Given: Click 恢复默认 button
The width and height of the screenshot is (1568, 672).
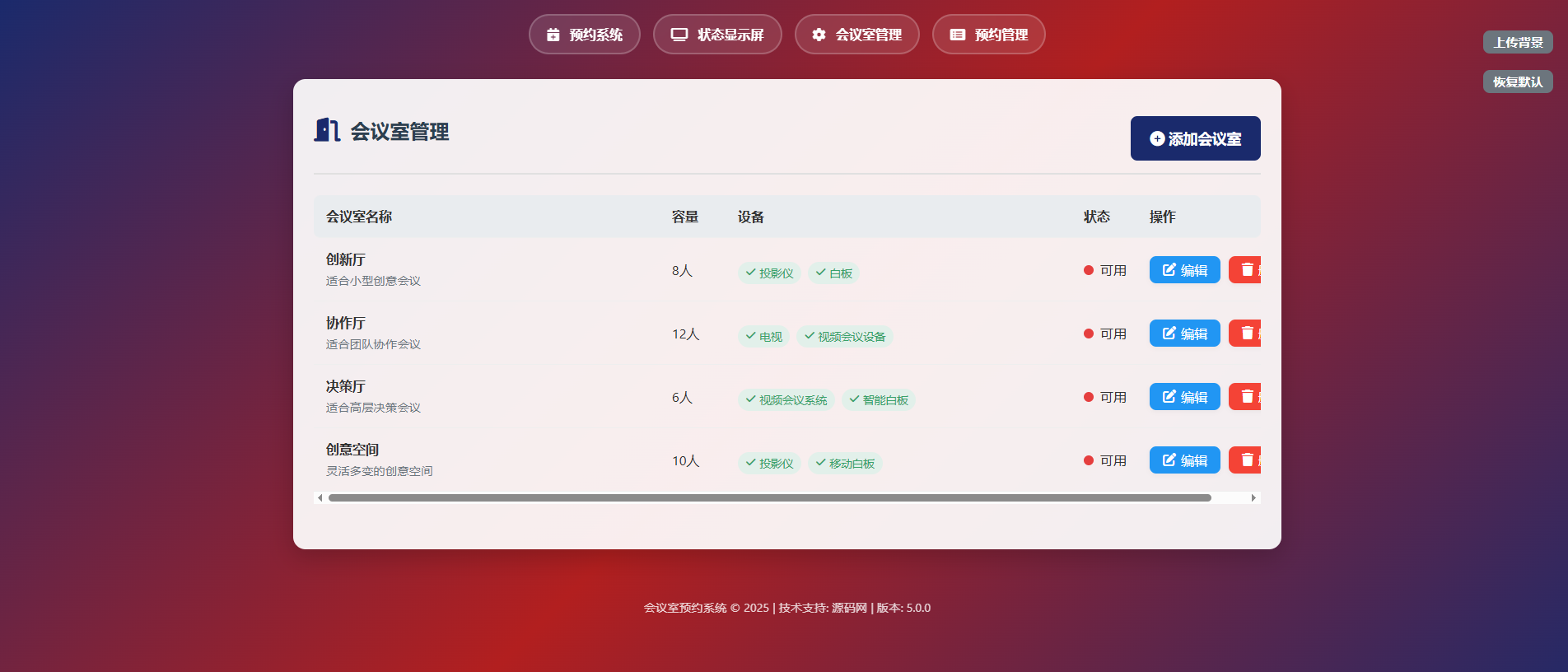Looking at the screenshot, I should point(1518,82).
